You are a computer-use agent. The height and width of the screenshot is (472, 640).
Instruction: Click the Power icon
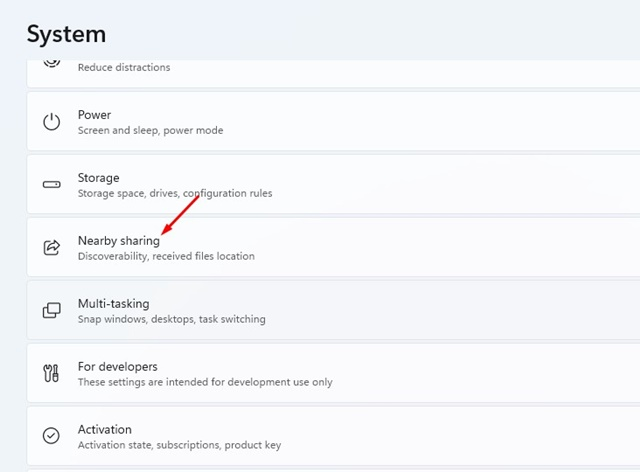[51, 122]
